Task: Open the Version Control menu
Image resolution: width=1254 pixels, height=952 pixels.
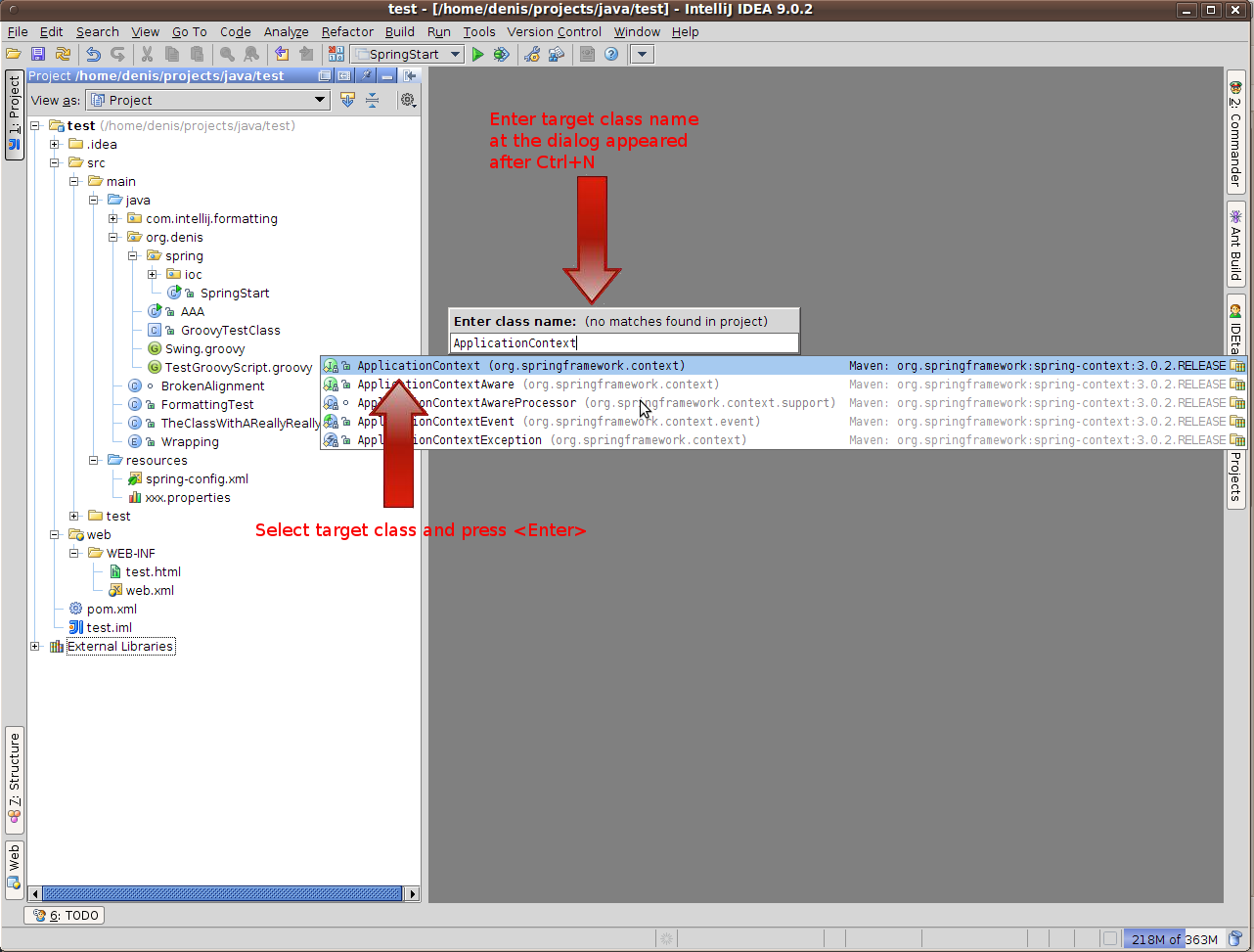Action: (x=554, y=31)
